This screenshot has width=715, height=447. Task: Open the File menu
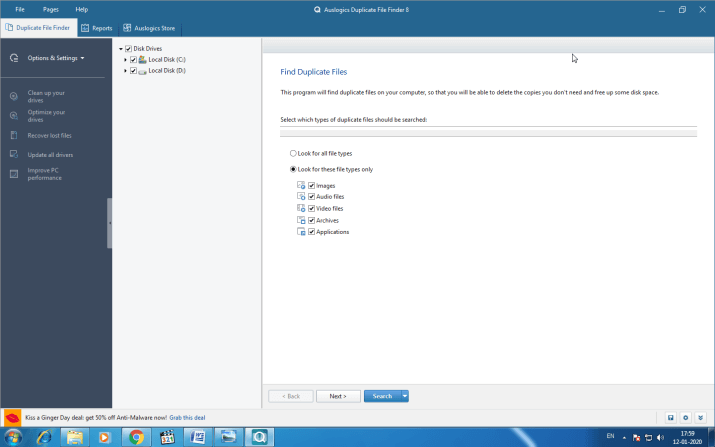pyautogui.click(x=20, y=9)
